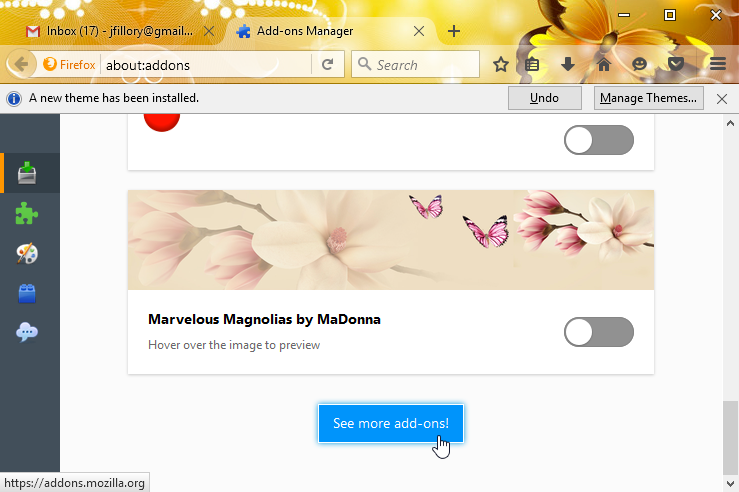Image resolution: width=739 pixels, height=492 pixels.
Task: Click the Manage Themes... button
Action: click(649, 98)
